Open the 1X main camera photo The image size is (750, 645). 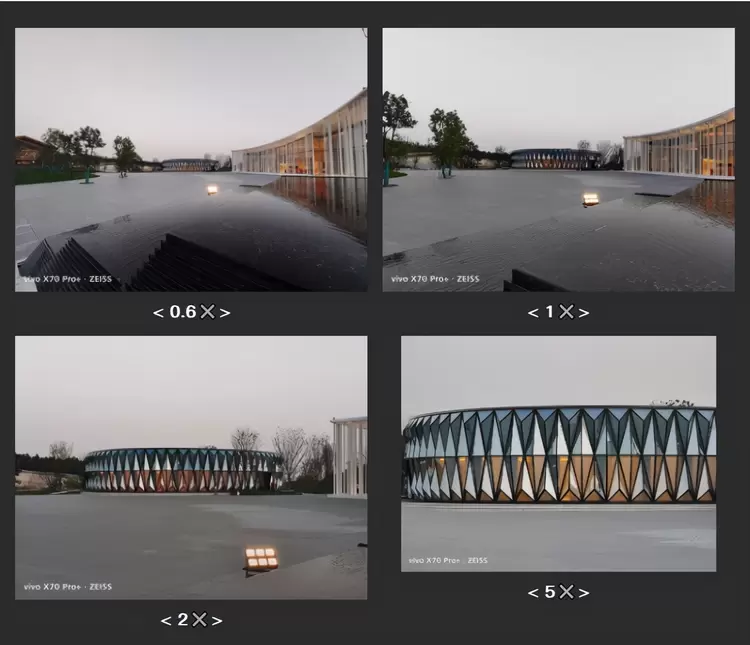[558, 159]
